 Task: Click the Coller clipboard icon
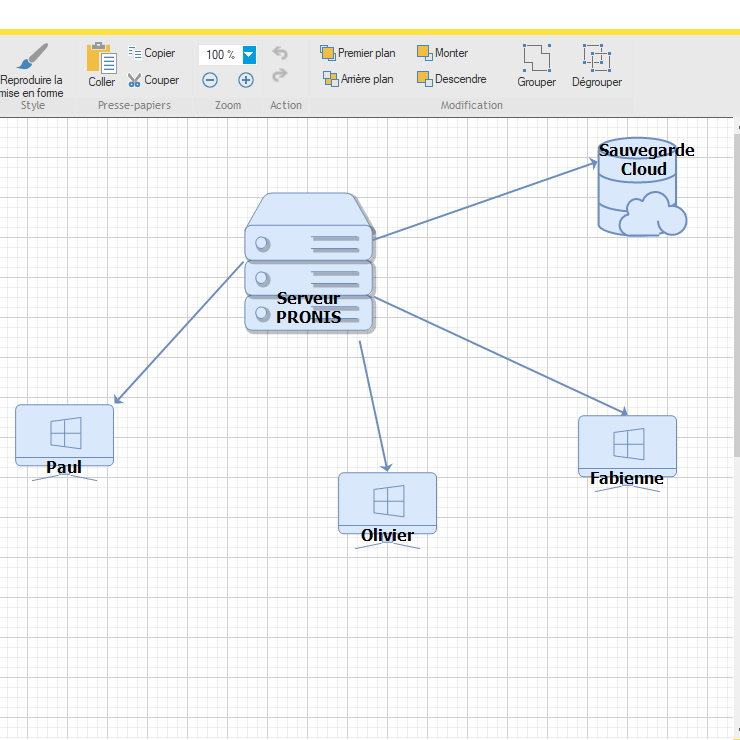coord(101,58)
